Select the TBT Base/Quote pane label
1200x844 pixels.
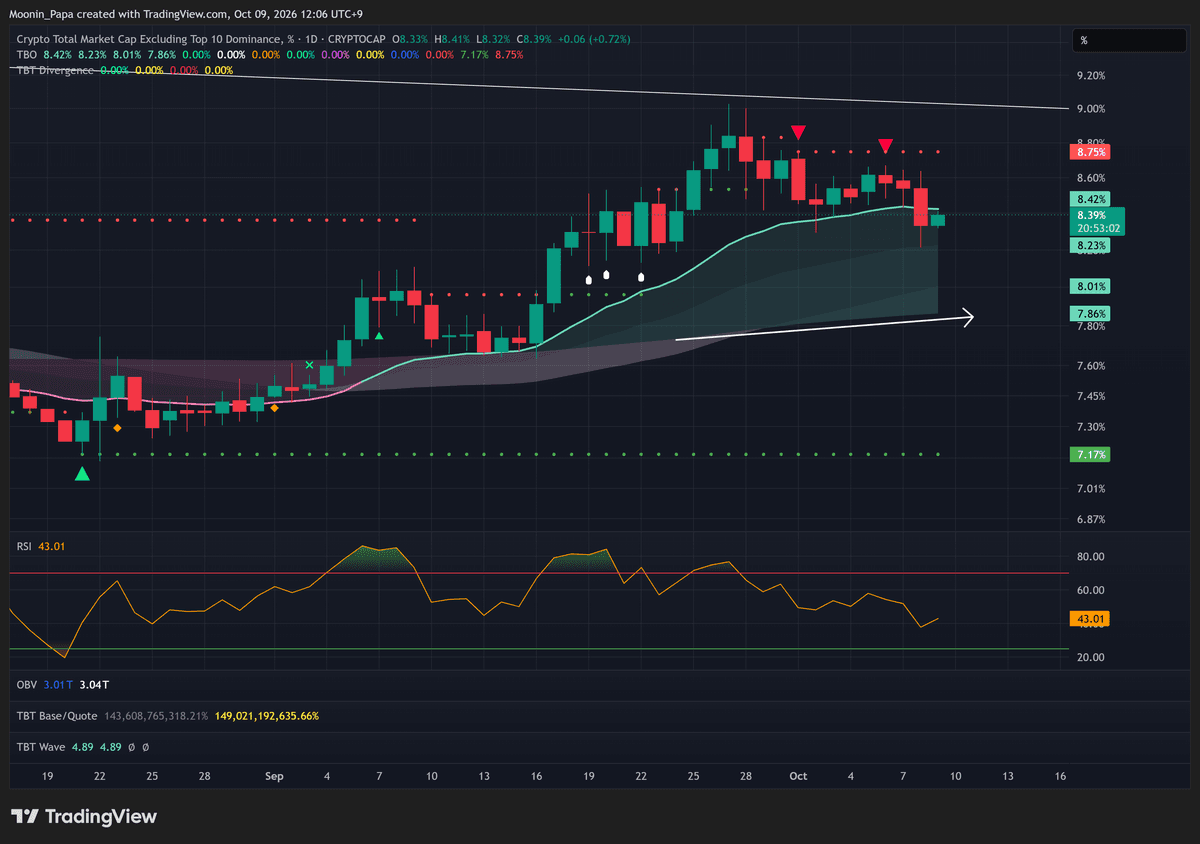coord(57,716)
